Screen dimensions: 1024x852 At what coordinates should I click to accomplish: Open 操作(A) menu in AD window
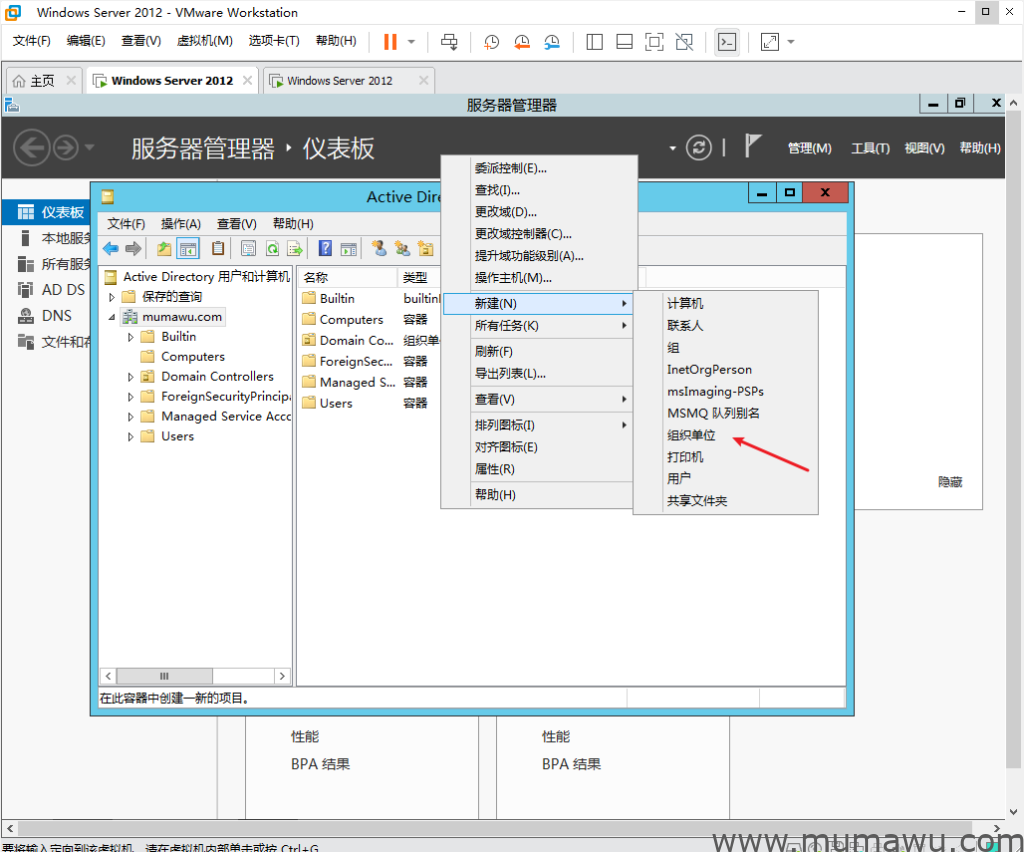(181, 224)
